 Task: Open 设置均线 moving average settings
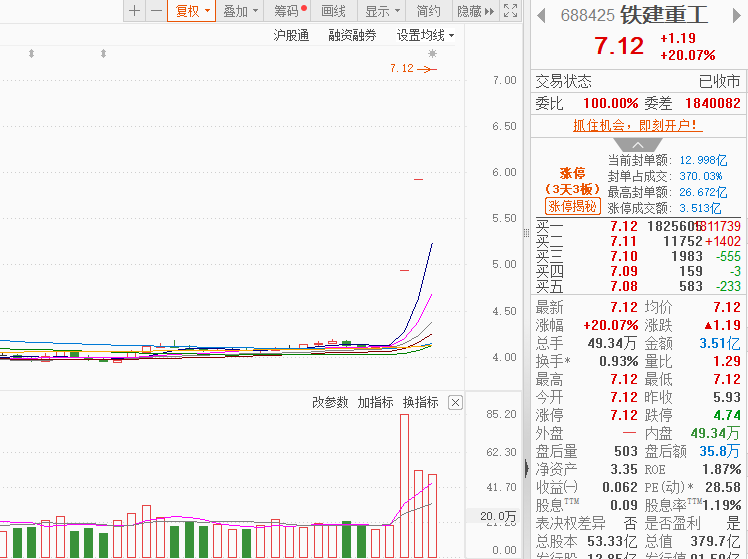tap(425, 35)
